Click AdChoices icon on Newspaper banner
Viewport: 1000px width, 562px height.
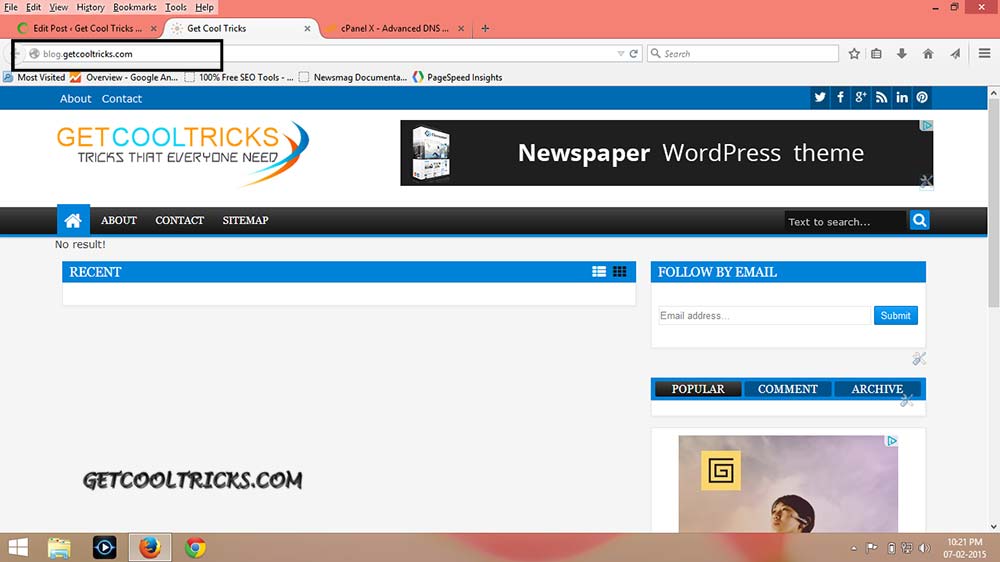pos(927,126)
